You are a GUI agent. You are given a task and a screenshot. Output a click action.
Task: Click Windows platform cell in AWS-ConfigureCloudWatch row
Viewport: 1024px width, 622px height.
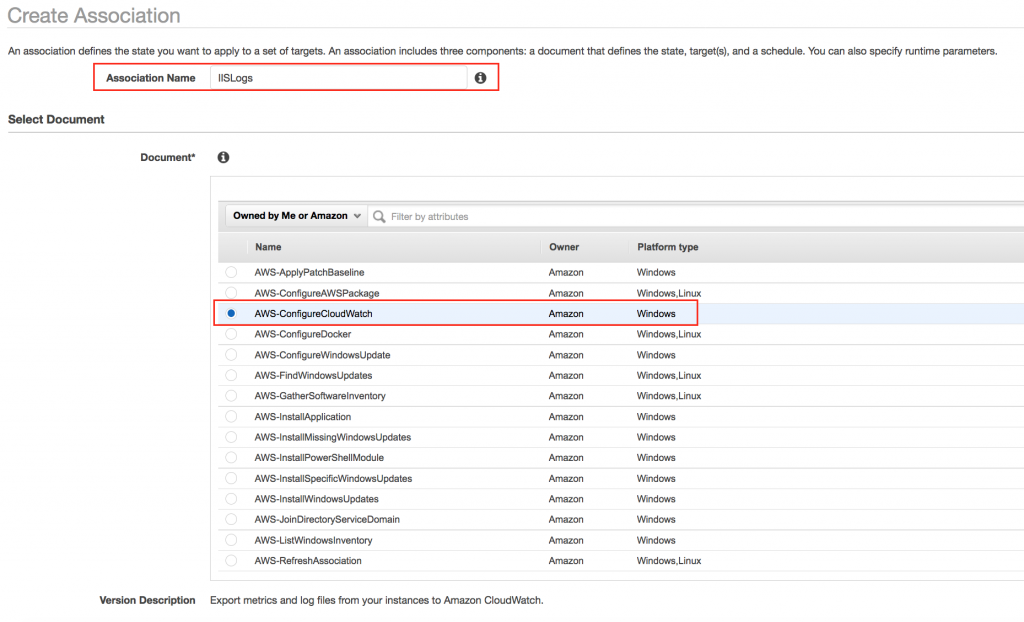[x=656, y=314]
